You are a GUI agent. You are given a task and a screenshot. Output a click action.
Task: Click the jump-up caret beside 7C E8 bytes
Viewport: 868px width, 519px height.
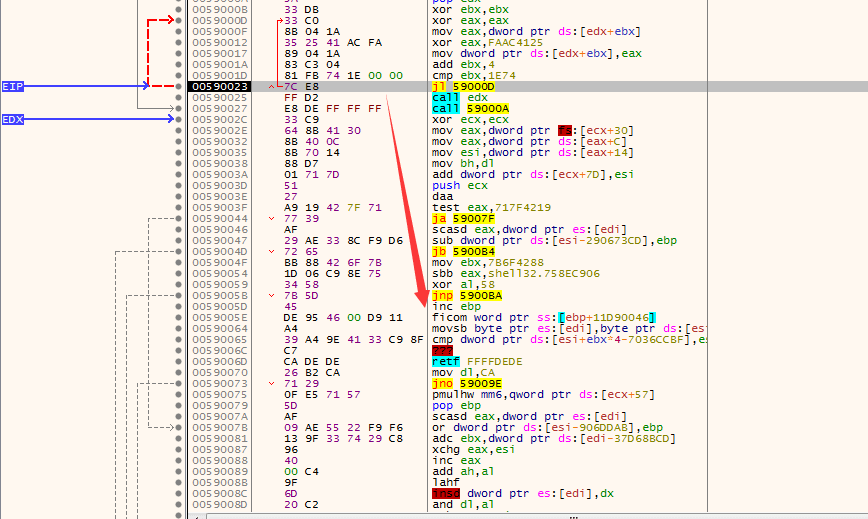pos(271,87)
